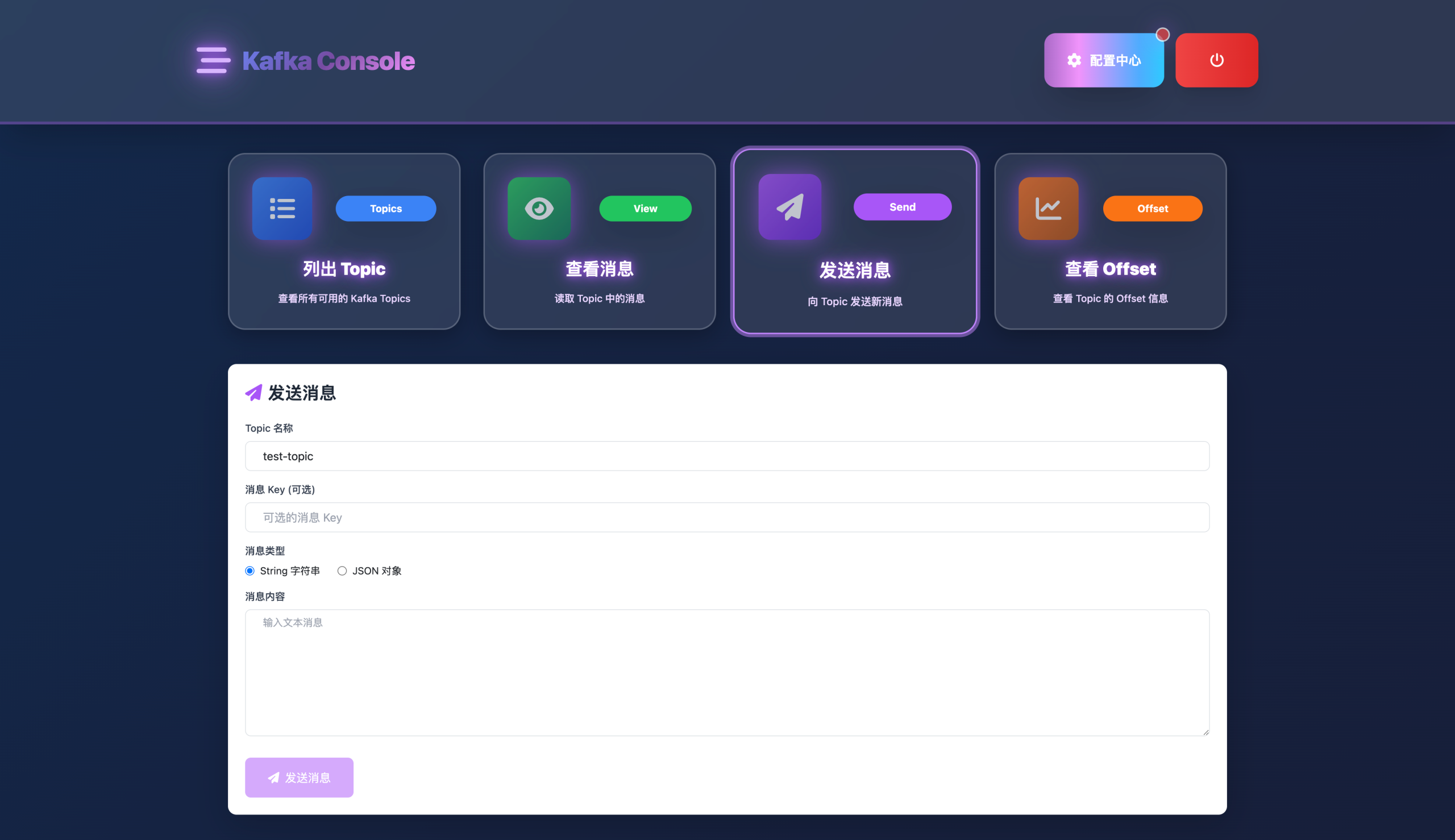
Task: Select the blue Topics badge
Action: coord(386,208)
